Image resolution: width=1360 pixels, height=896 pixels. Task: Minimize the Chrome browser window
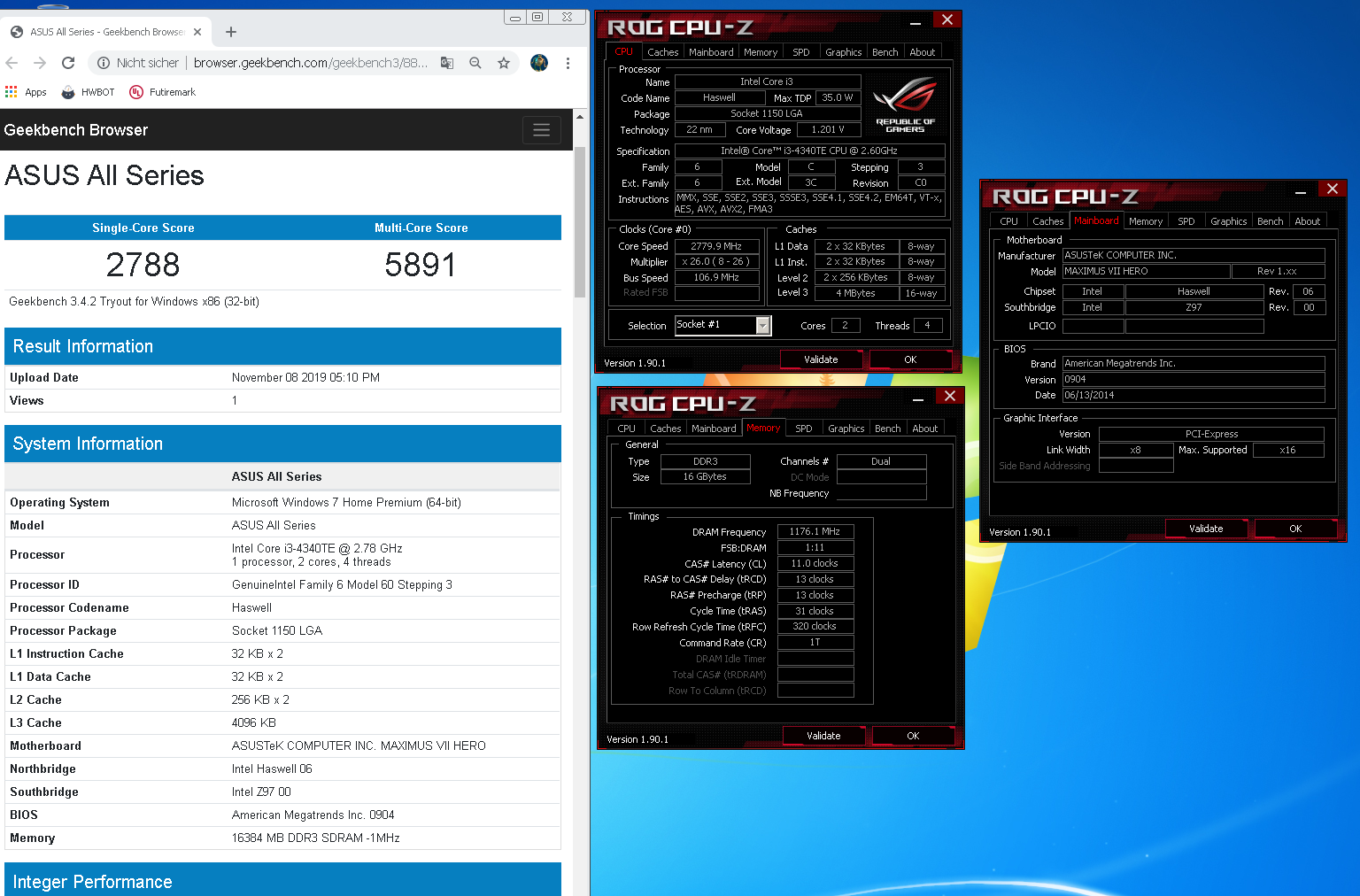coord(514,17)
